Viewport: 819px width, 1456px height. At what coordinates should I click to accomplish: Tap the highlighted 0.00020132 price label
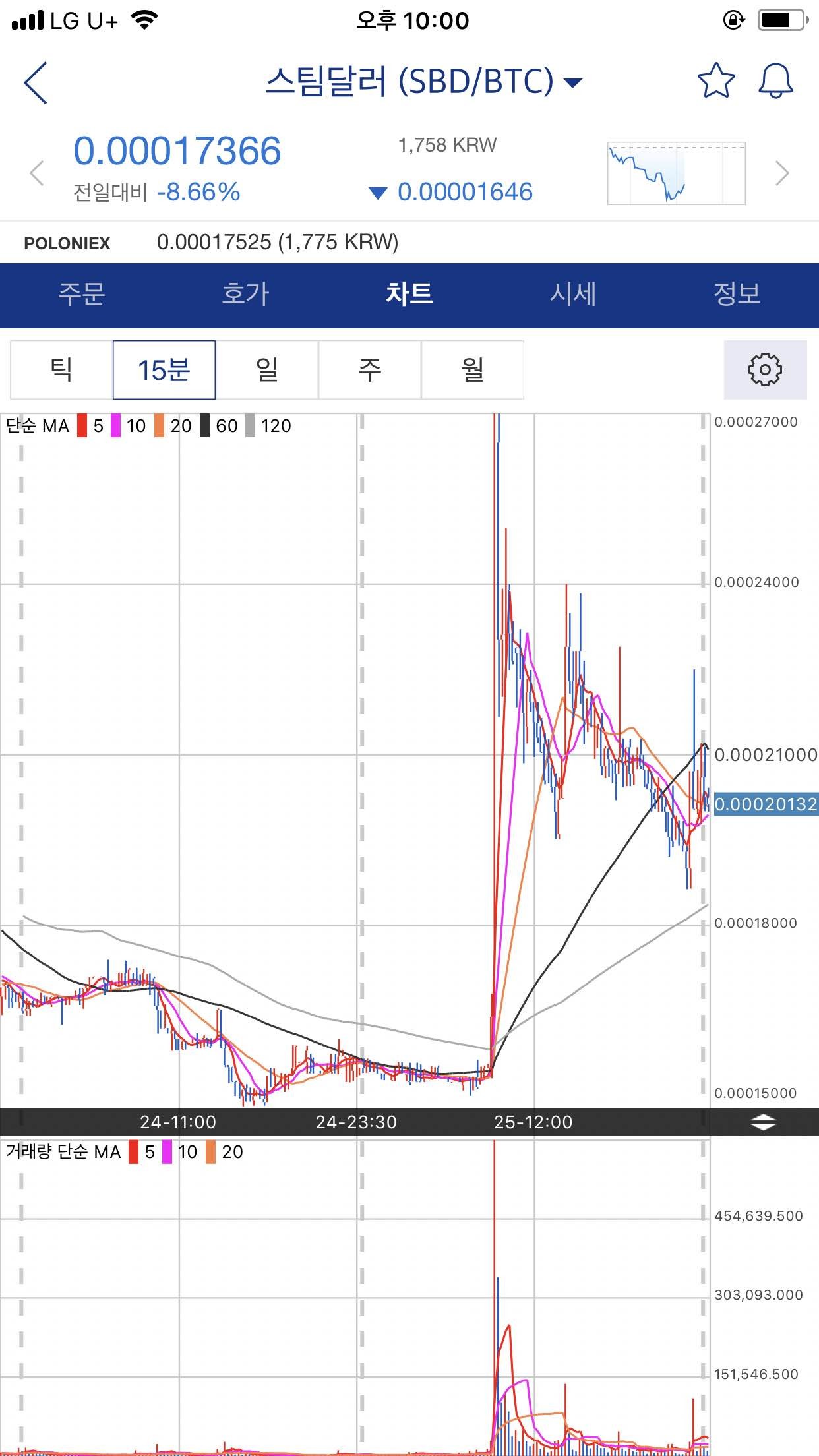click(x=766, y=804)
